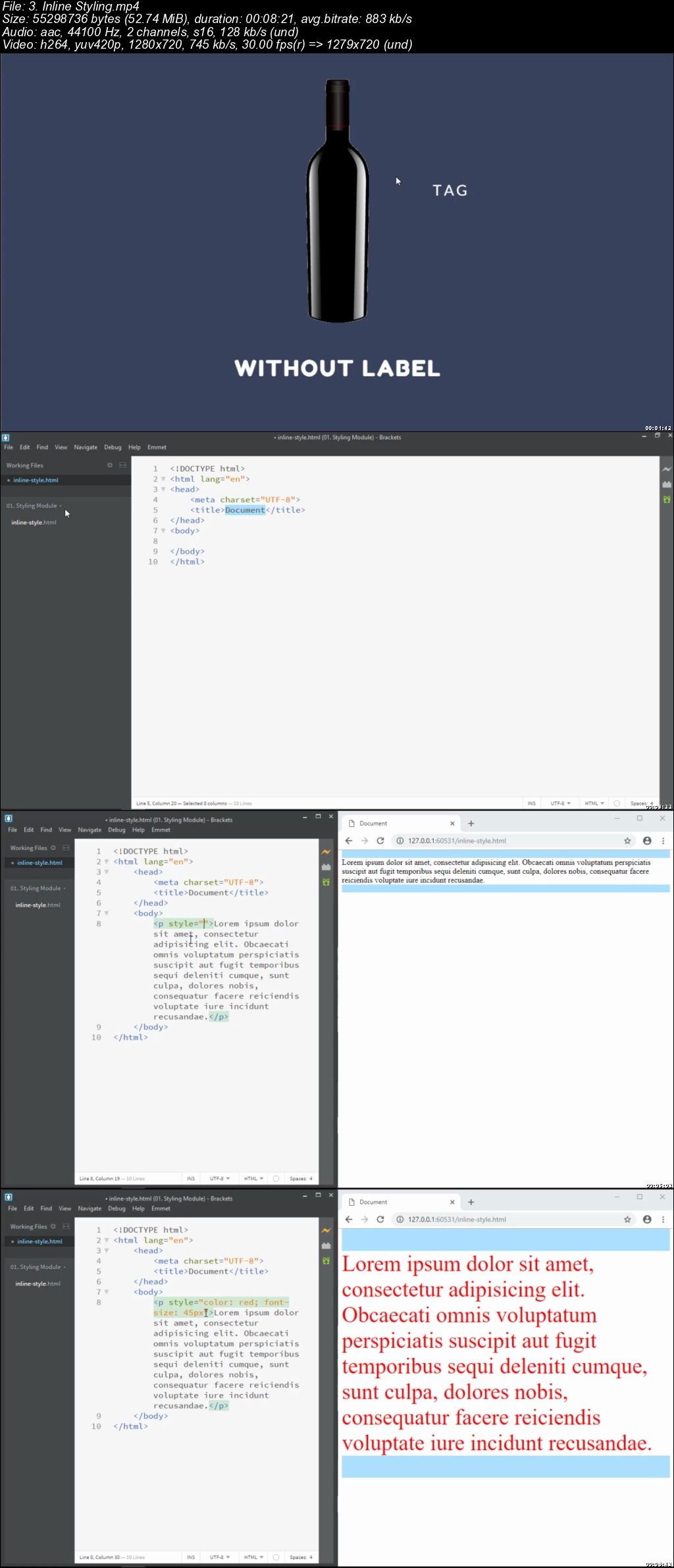Click Spaces: 4 indicator beside black-text browser

[x=301, y=1178]
